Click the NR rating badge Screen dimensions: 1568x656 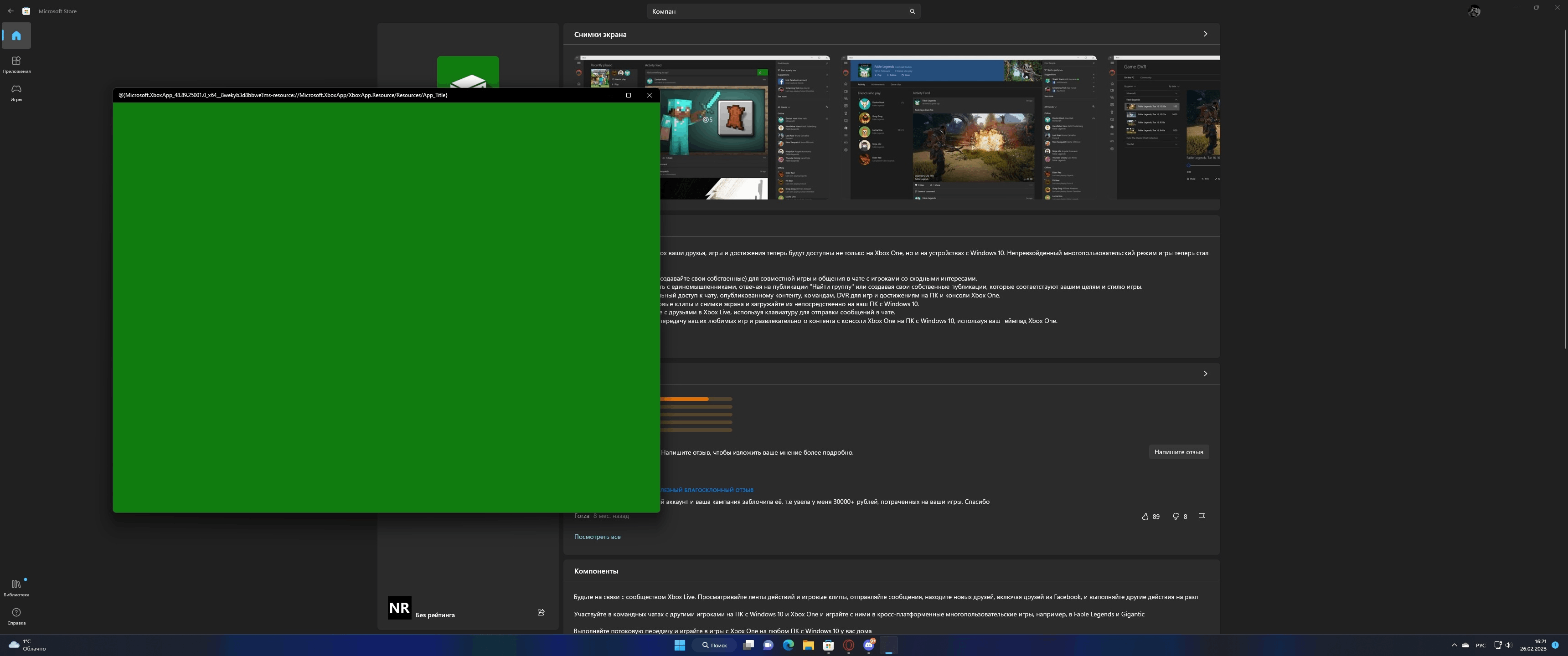point(399,607)
